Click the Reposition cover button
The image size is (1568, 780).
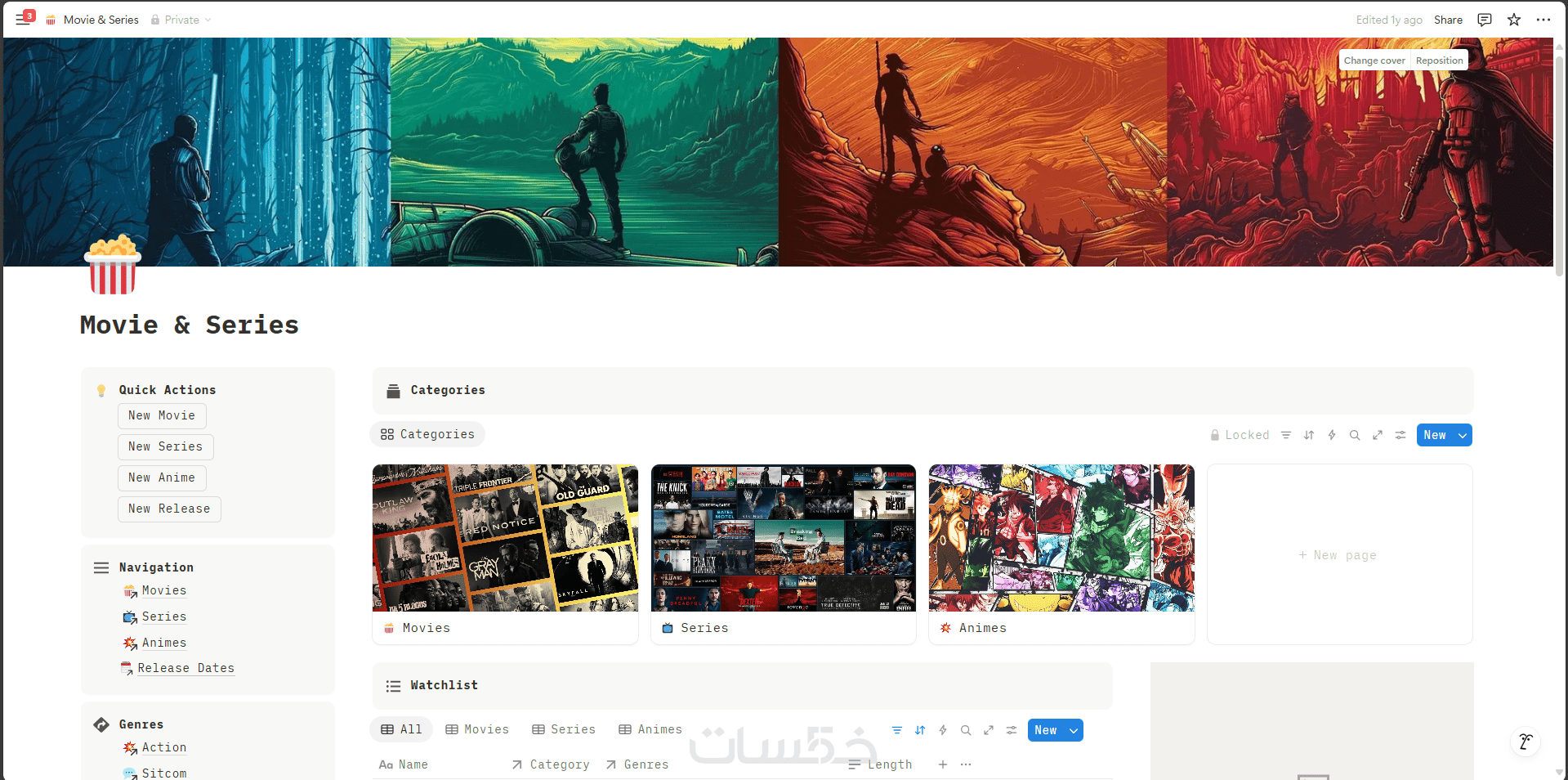point(1440,61)
